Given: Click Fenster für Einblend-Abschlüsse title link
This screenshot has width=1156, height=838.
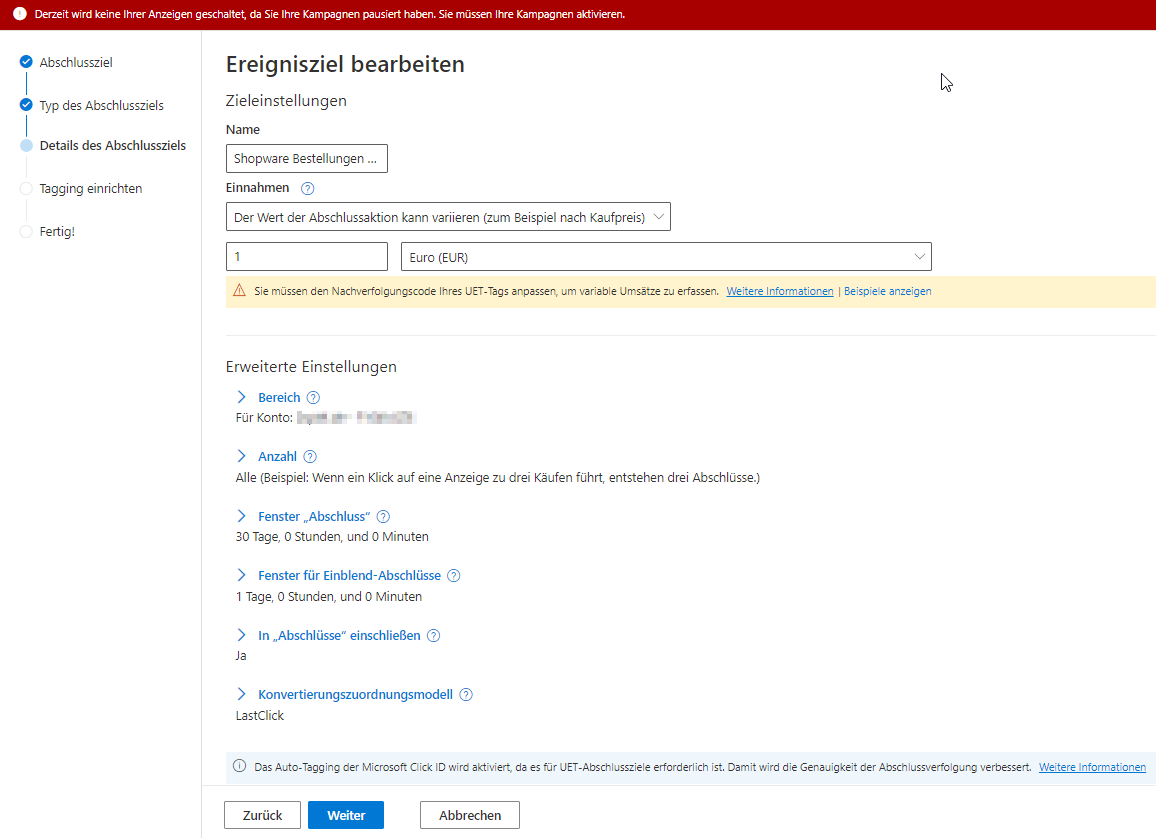Looking at the screenshot, I should (349, 576).
